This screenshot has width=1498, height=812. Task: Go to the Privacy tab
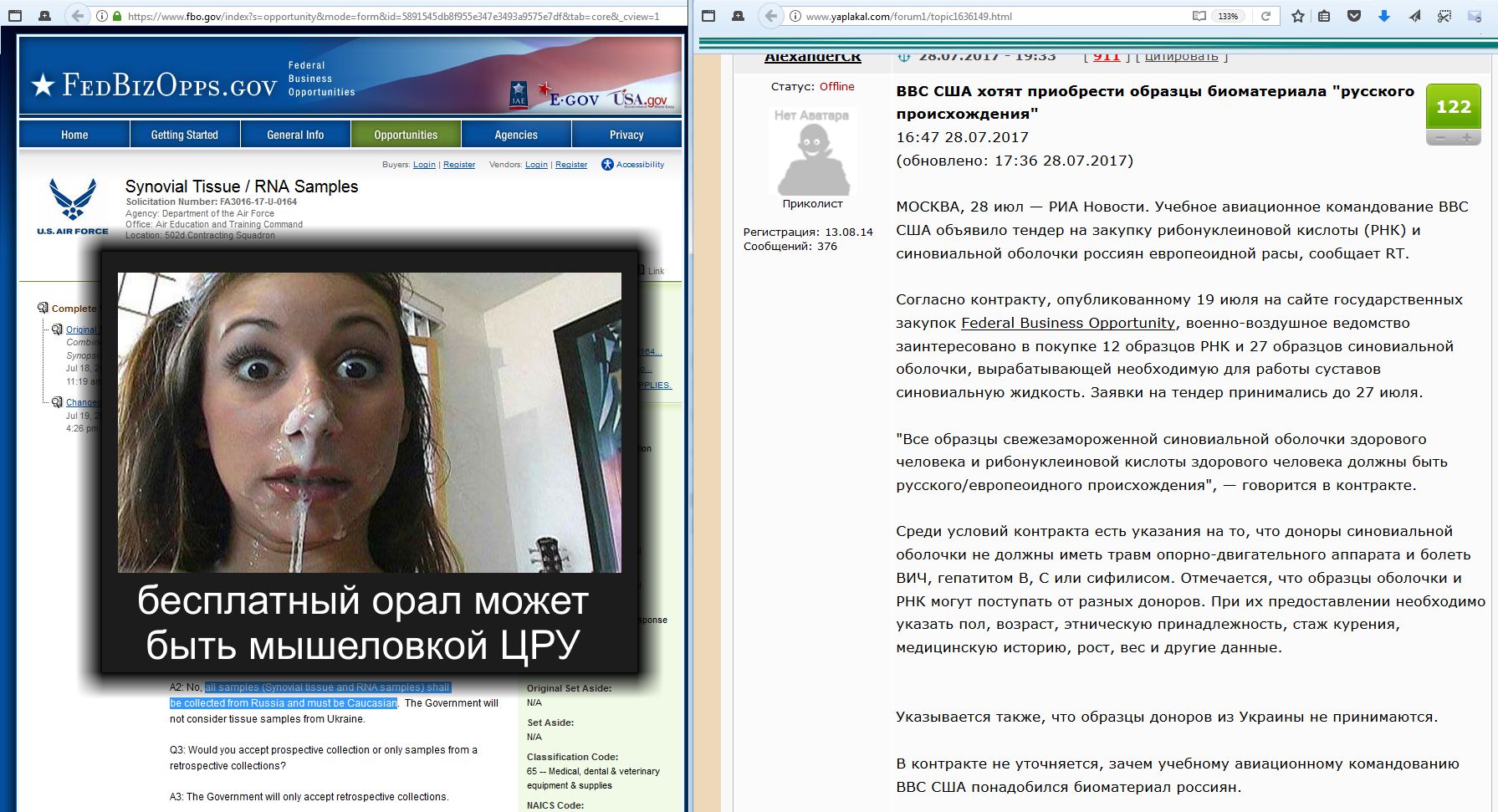tap(626, 135)
